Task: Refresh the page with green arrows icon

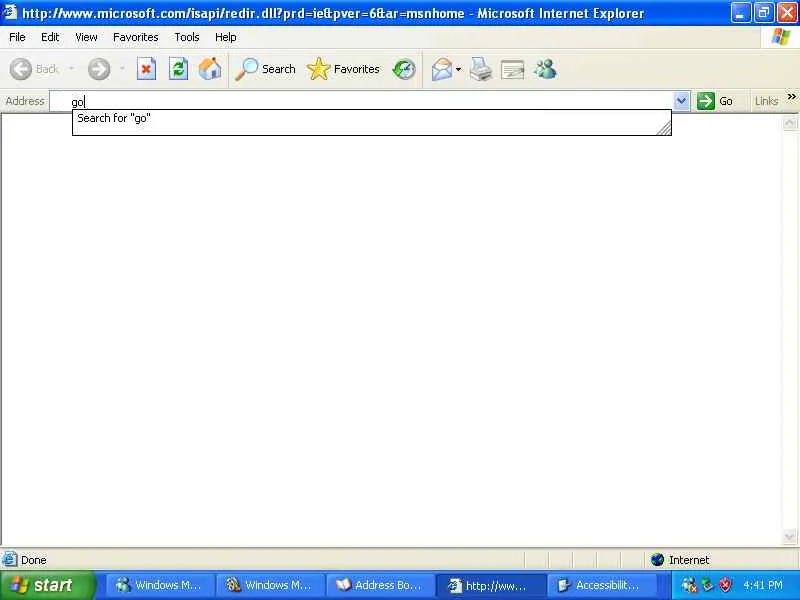Action: [x=179, y=69]
